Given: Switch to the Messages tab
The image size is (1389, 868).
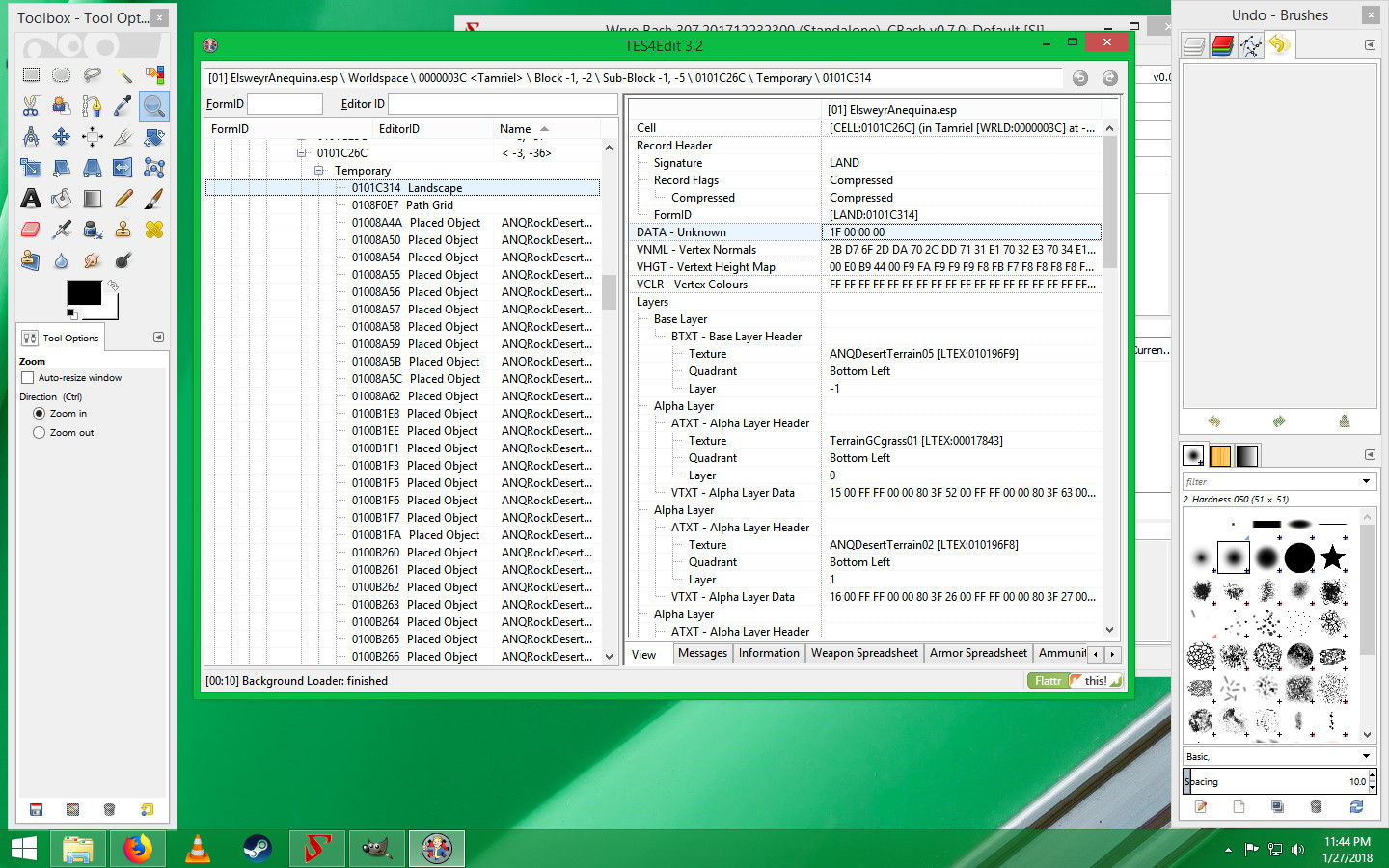Looking at the screenshot, I should coord(702,653).
